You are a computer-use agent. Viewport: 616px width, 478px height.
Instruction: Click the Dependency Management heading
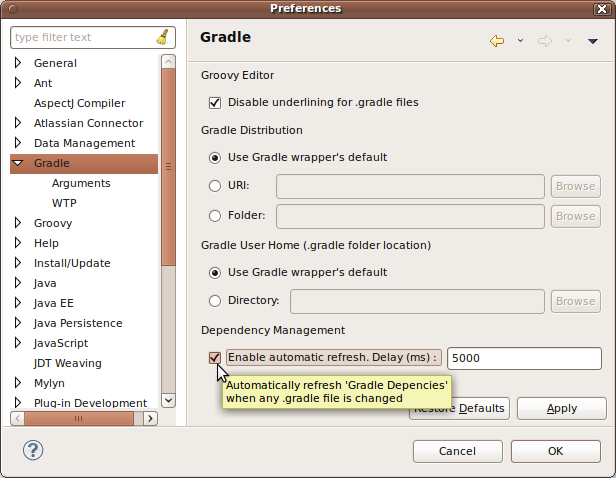[273, 330]
